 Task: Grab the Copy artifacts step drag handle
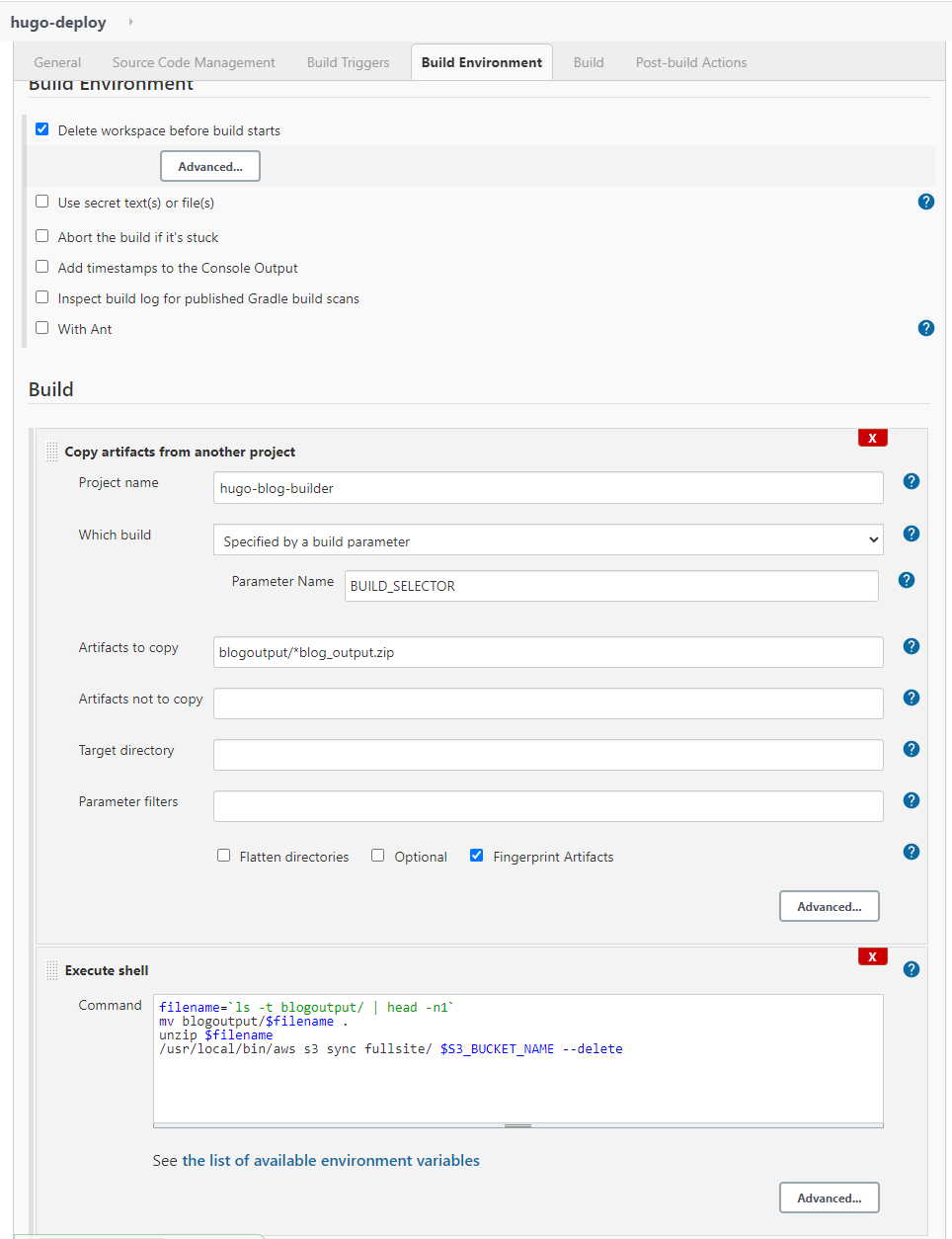pos(52,453)
